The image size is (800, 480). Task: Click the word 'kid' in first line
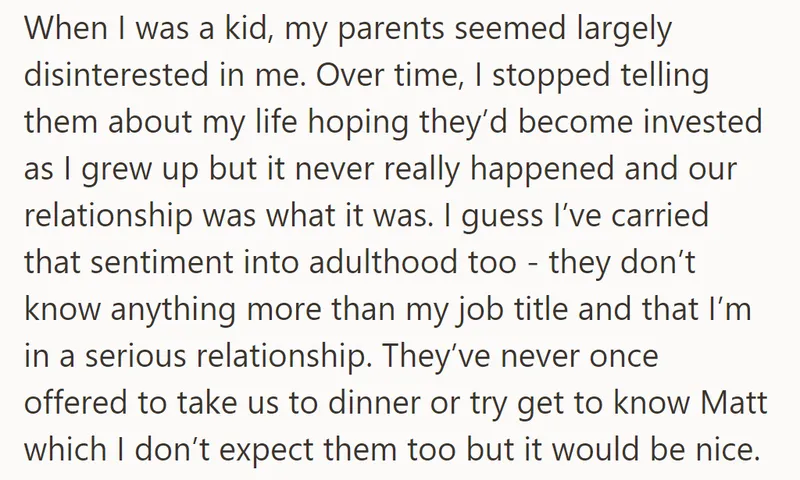(x=245, y=29)
